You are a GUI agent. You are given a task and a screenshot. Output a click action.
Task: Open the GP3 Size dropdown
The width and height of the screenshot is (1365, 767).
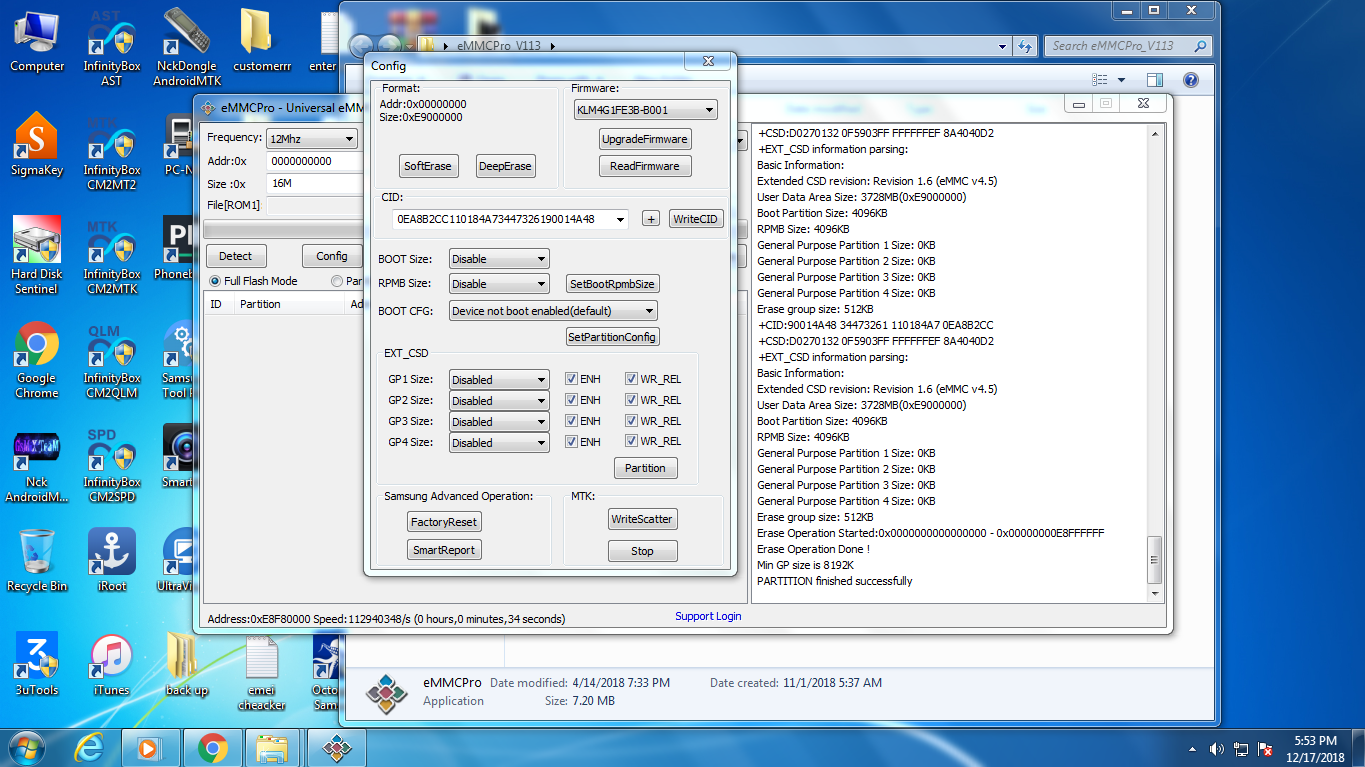point(499,422)
